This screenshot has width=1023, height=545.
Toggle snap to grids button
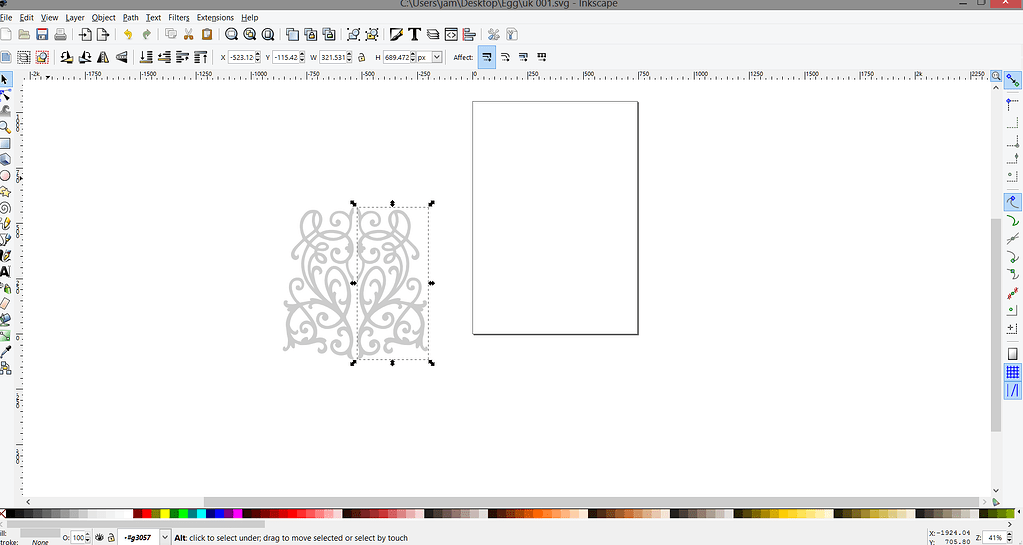click(1013, 373)
